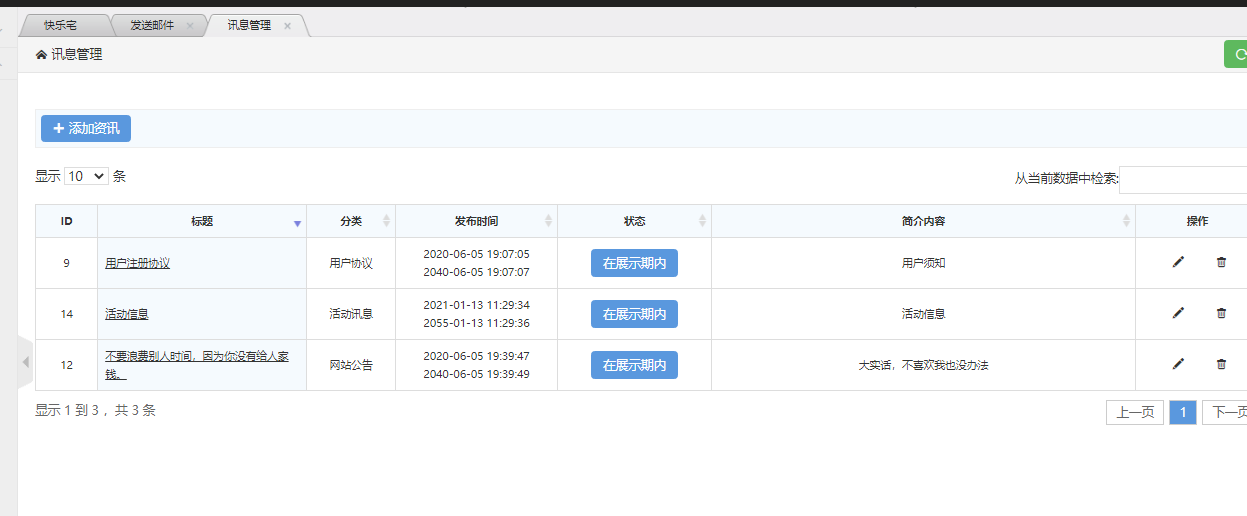Close the 讯息管理 tab with its x
The width and height of the screenshot is (1247, 516).
tap(287, 26)
